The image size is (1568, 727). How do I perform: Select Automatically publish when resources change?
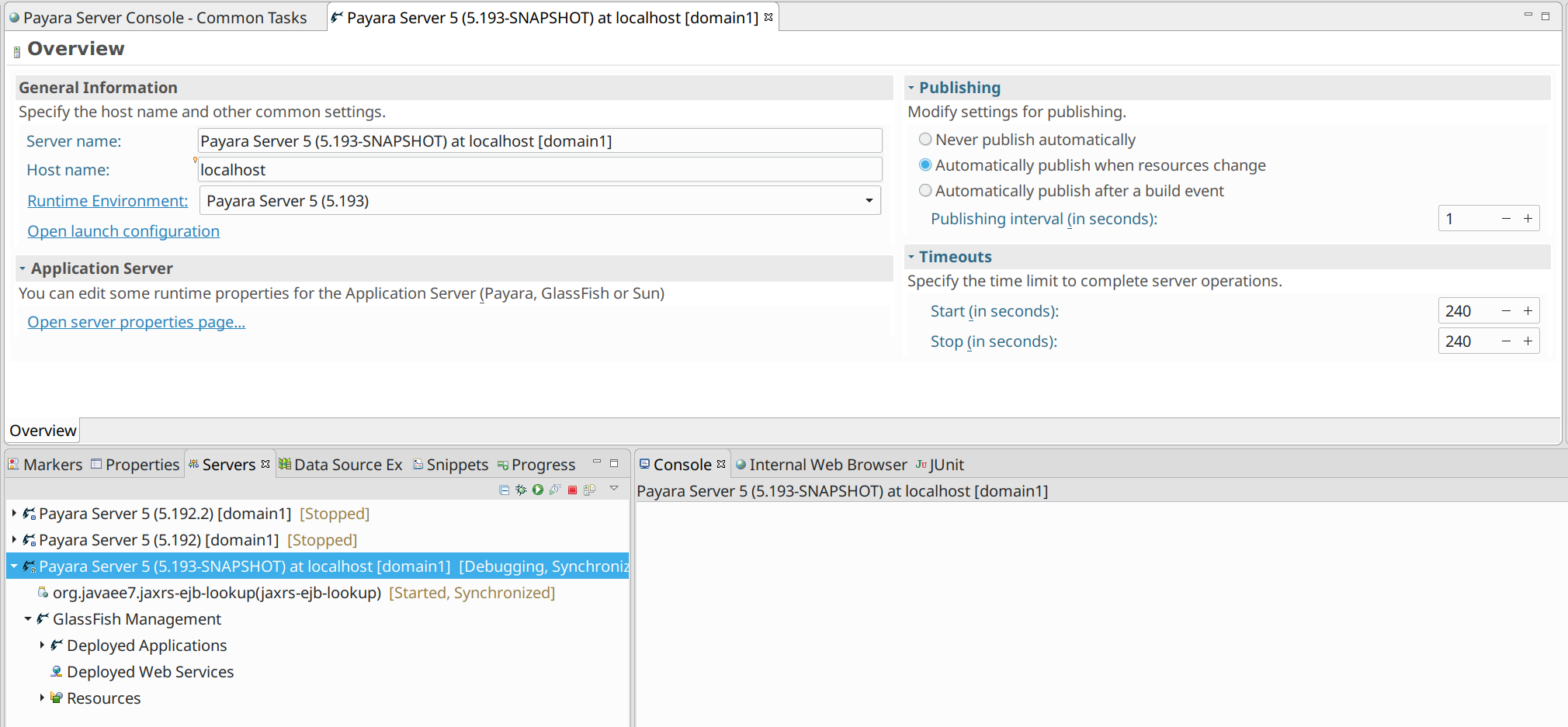925,165
